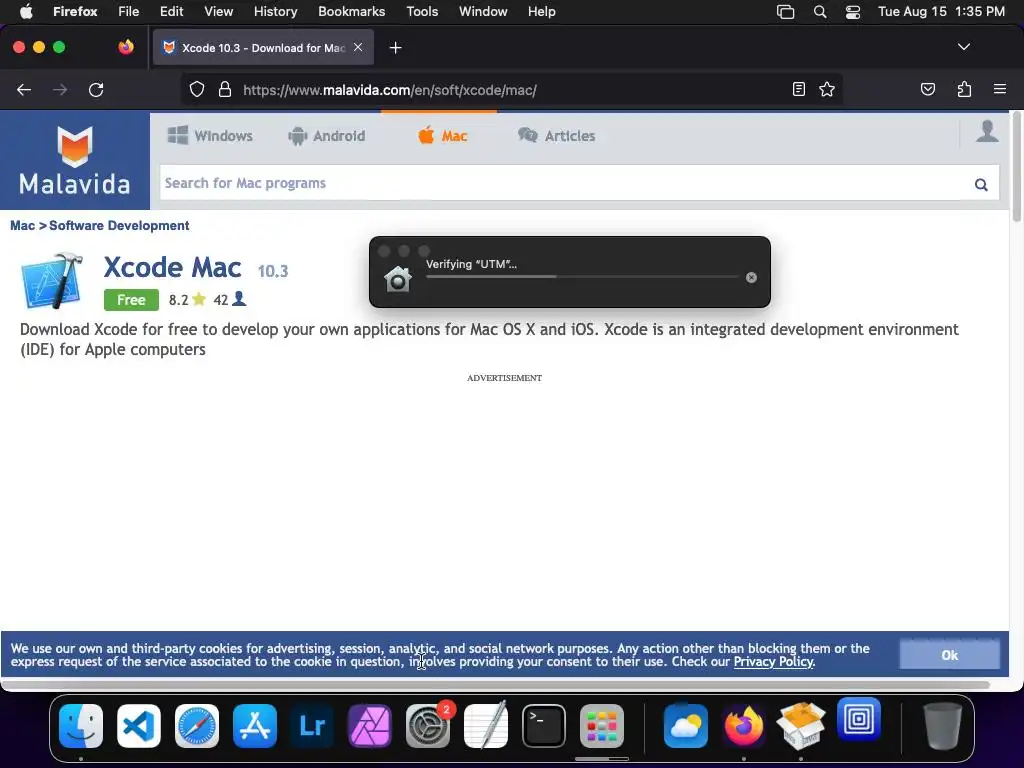Viewport: 1024px width, 768px height.
Task: Click the Malavida logo
Action: 74,161
